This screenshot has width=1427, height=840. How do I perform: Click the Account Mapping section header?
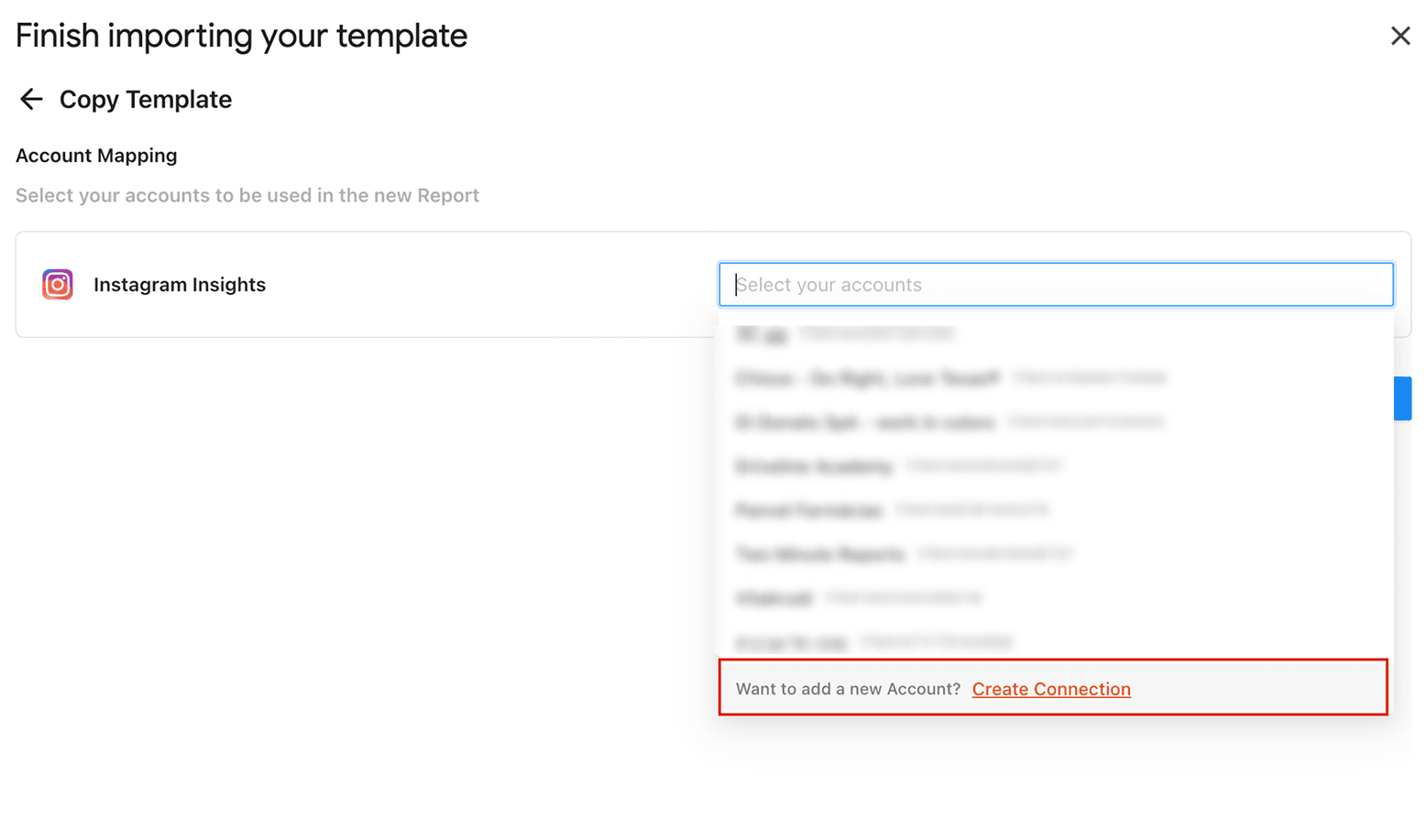(96, 155)
